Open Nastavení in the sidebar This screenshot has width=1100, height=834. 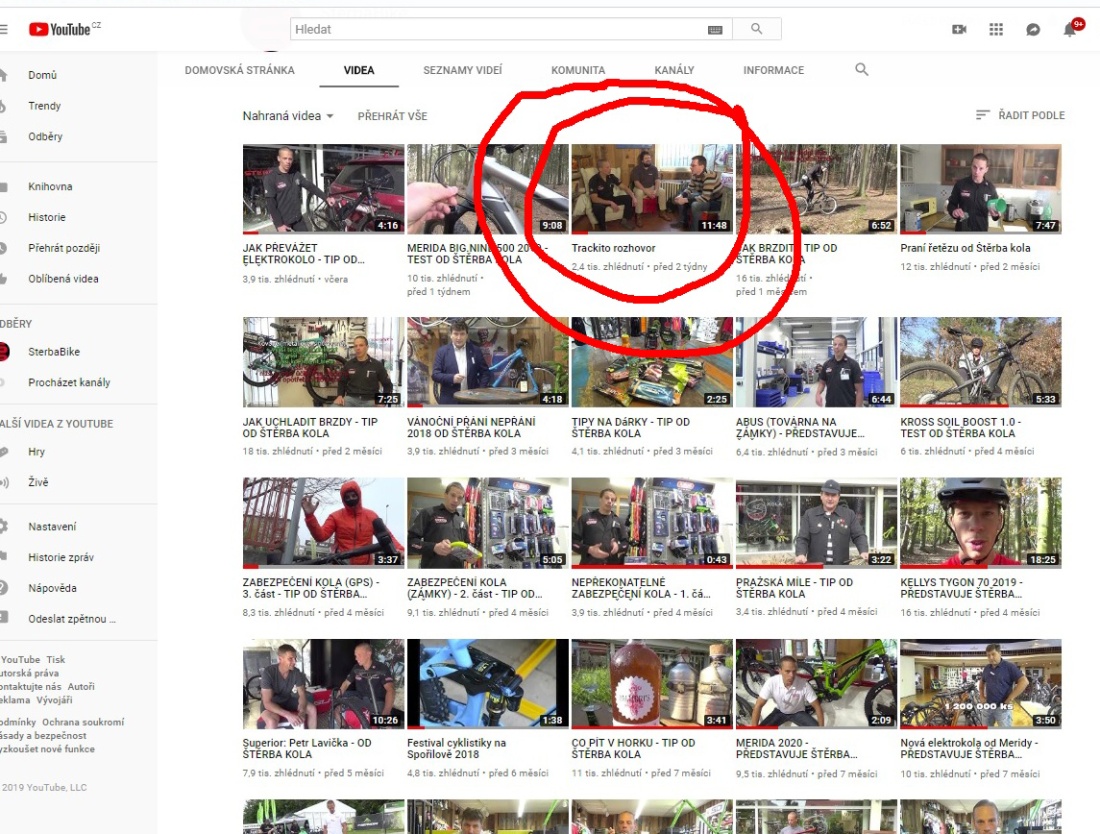[x=52, y=527]
